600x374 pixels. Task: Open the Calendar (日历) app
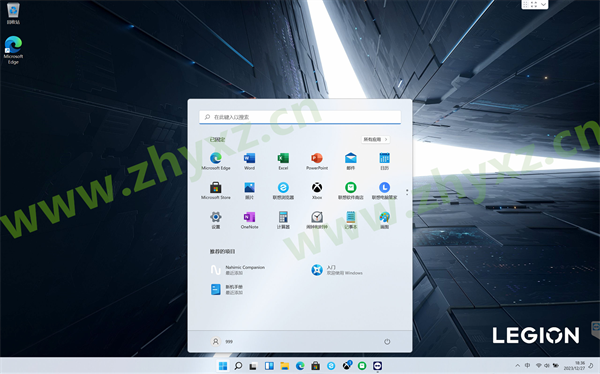point(384,161)
